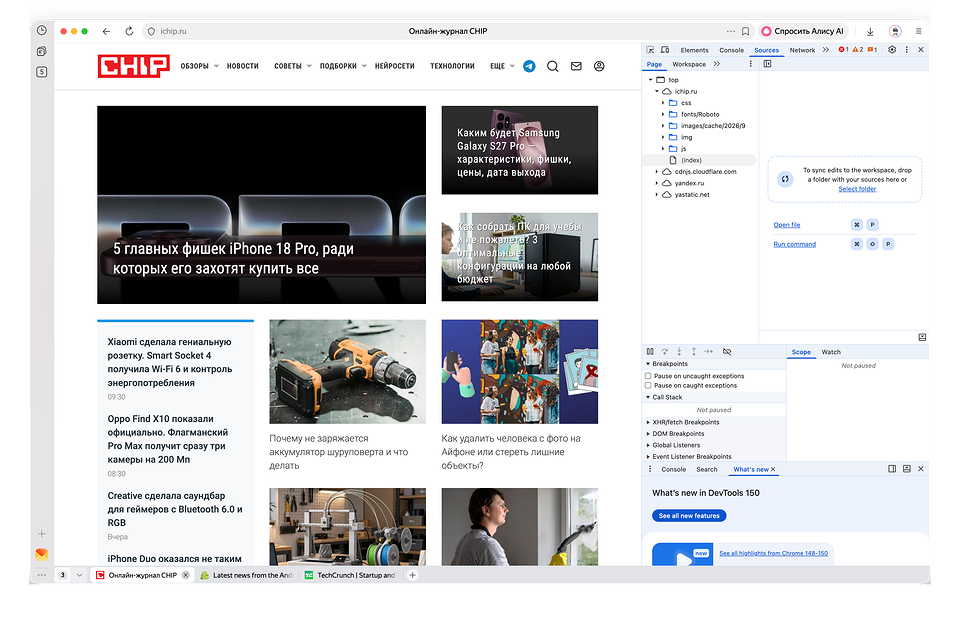Image resolution: width=960 pixels, height=623 pixels.
Task: Open the Search tab in the drawer
Action: pos(707,469)
